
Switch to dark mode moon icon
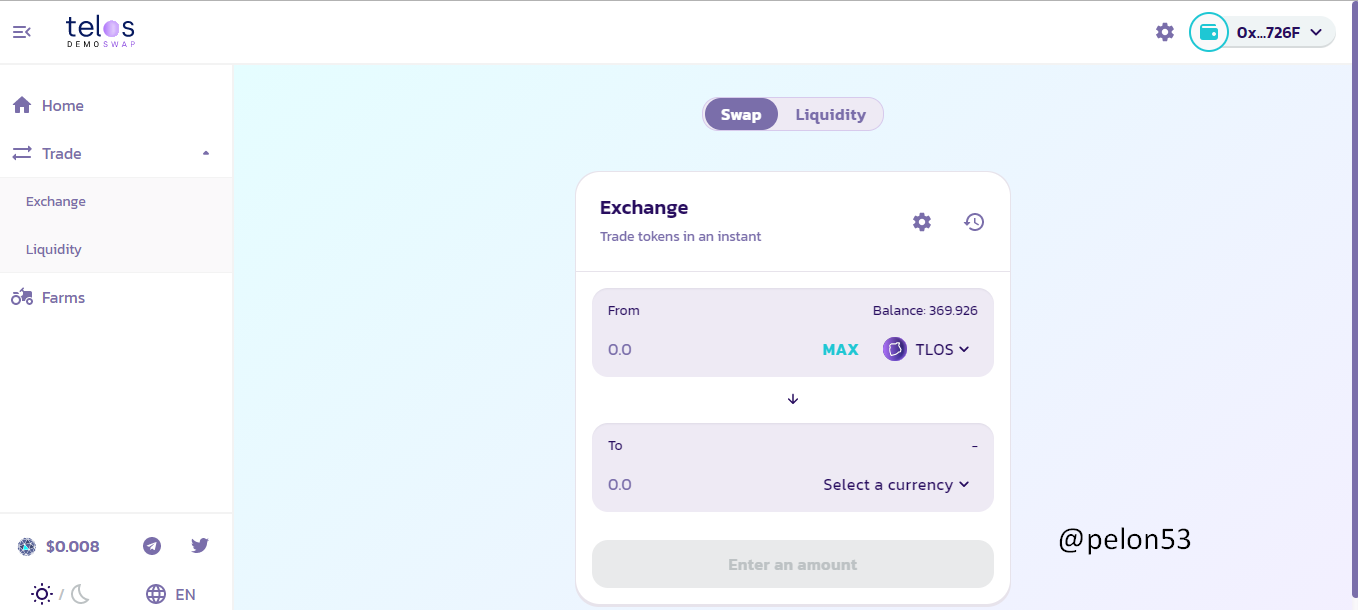81,594
